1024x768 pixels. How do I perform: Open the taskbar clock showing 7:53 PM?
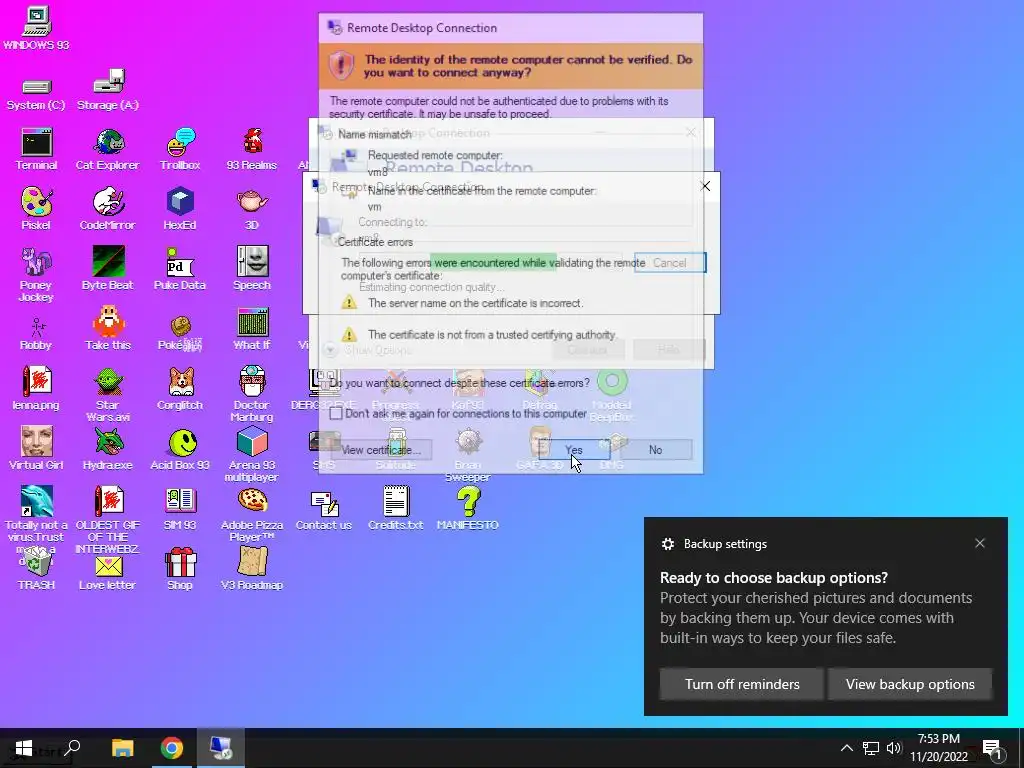pyautogui.click(x=939, y=748)
